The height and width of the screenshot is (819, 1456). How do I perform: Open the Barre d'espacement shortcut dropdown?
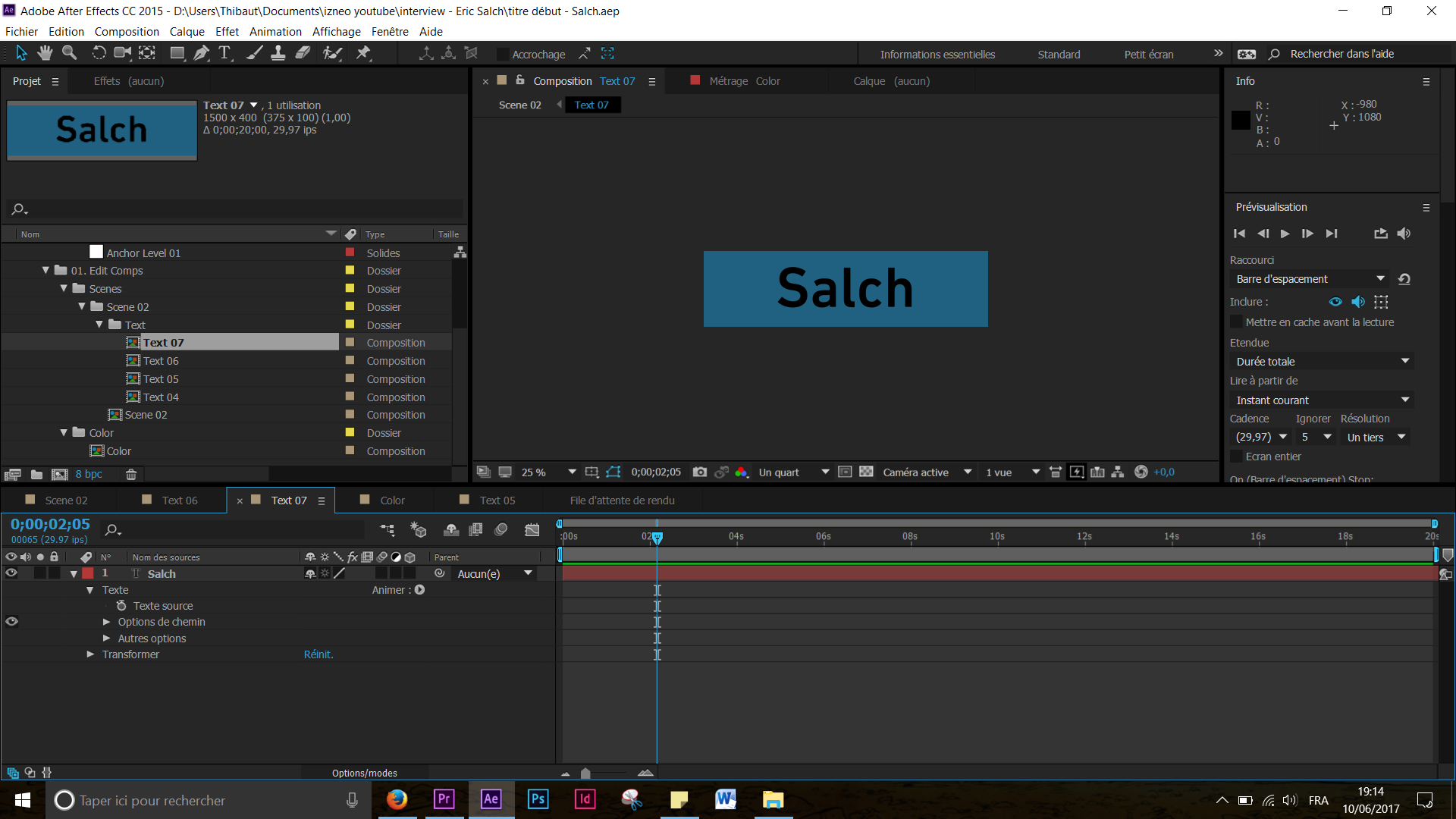click(x=1311, y=279)
